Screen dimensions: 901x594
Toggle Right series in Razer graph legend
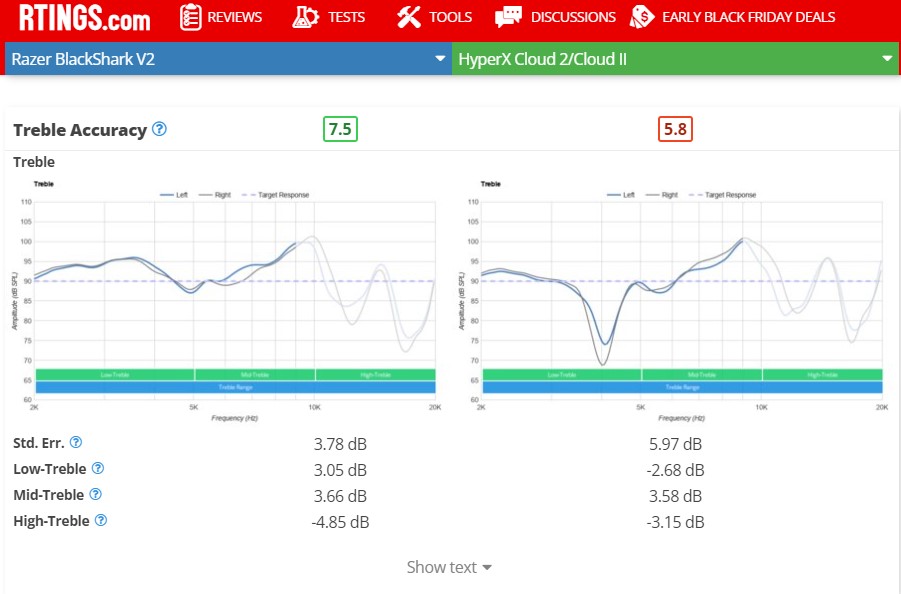(215, 195)
